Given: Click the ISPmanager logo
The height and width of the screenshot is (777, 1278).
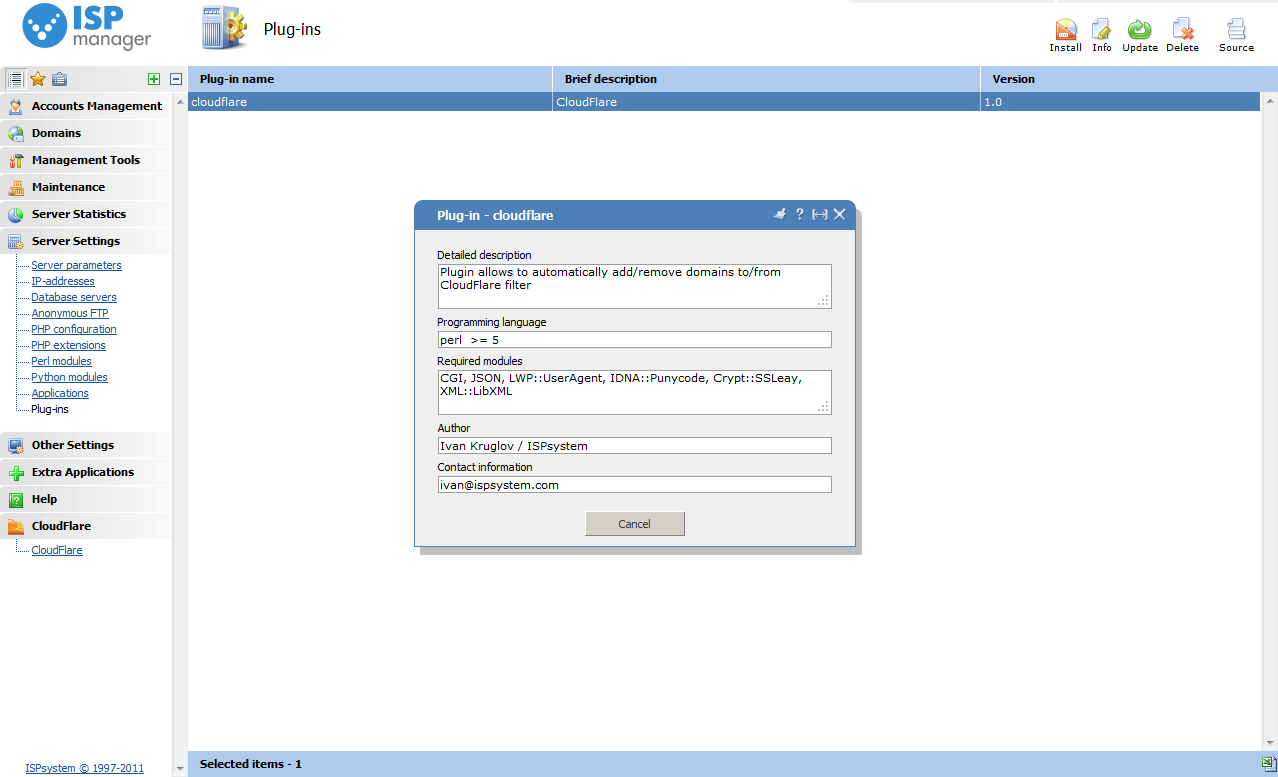Looking at the screenshot, I should coord(87,28).
